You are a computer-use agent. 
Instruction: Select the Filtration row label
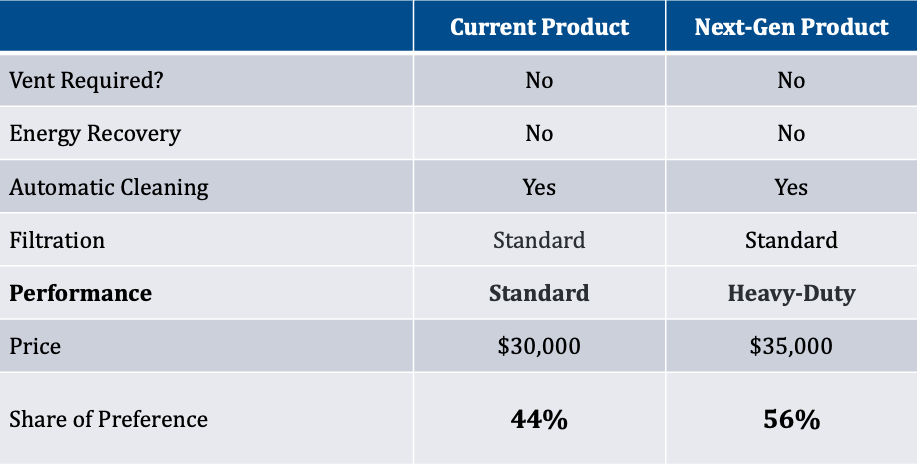pos(57,240)
